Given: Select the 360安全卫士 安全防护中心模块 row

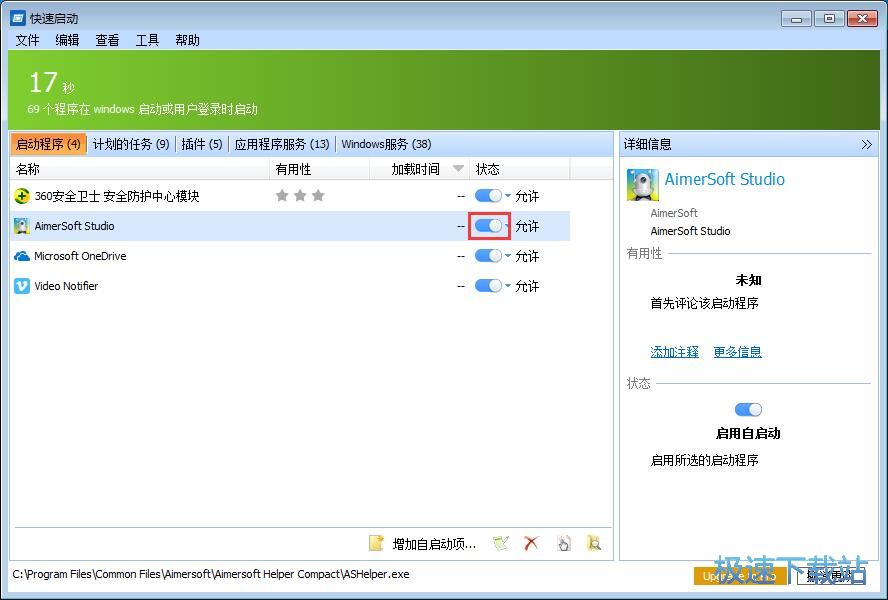Looking at the screenshot, I should (x=290, y=196).
